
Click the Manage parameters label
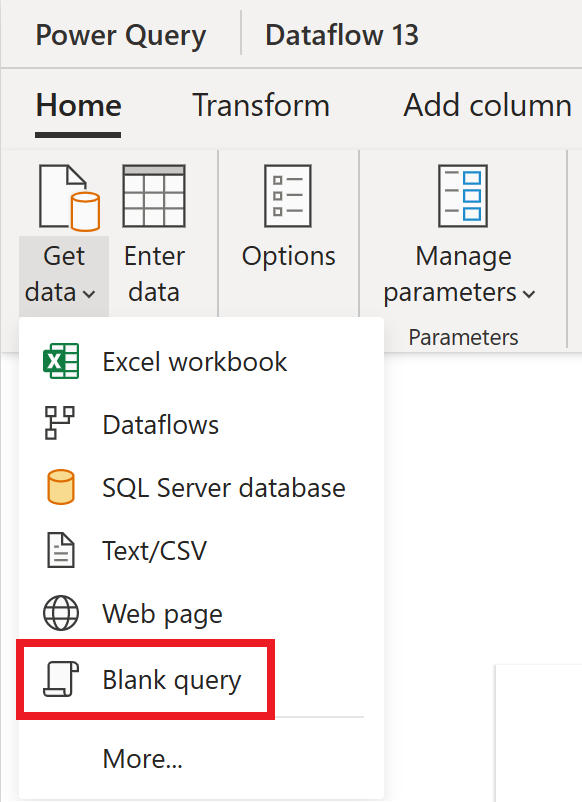pyautogui.click(x=459, y=274)
